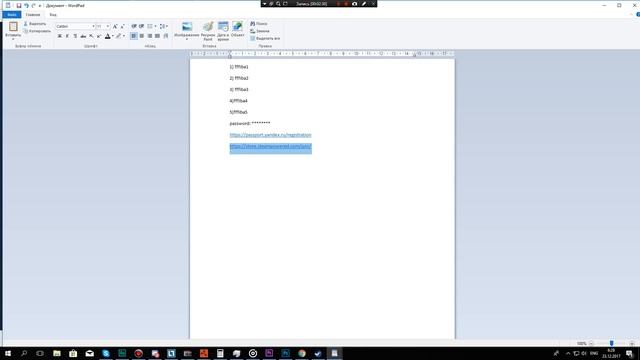Image resolution: width=640 pixels, height=360 pixels.
Task: Insert a Paint drawing
Action: click(x=208, y=31)
